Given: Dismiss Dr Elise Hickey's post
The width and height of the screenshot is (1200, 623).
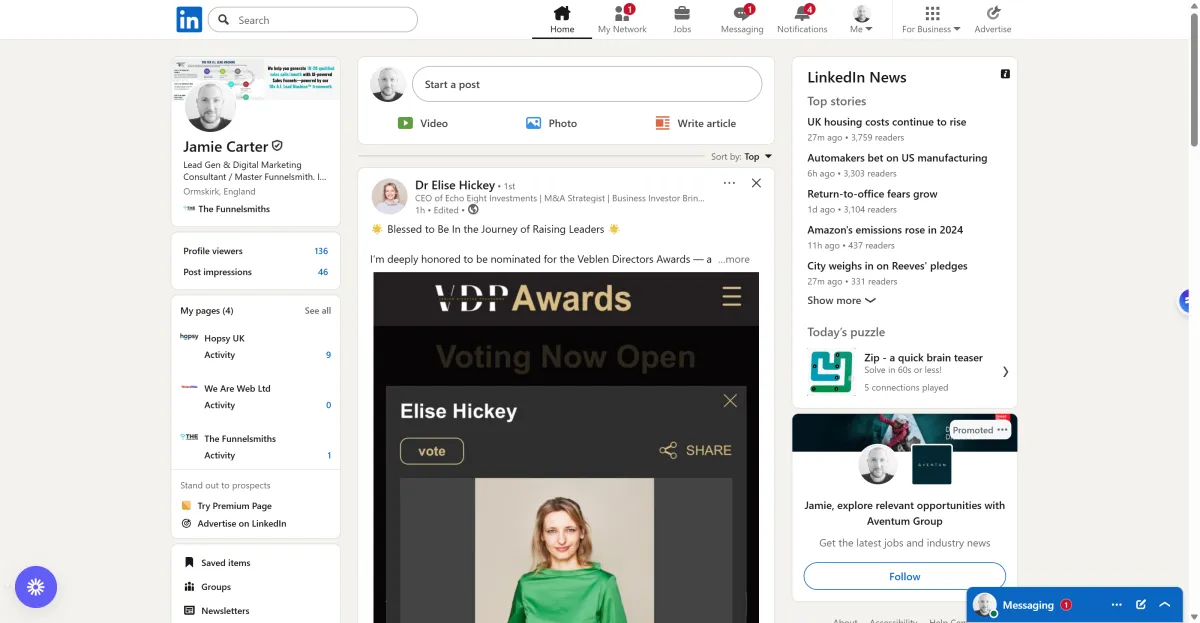Looking at the screenshot, I should (756, 183).
